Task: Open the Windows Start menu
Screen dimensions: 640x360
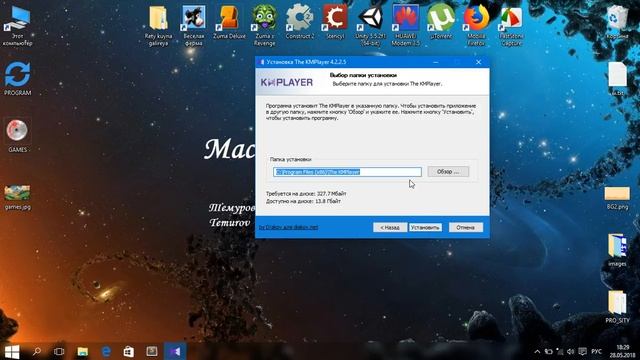Action: tap(12, 351)
